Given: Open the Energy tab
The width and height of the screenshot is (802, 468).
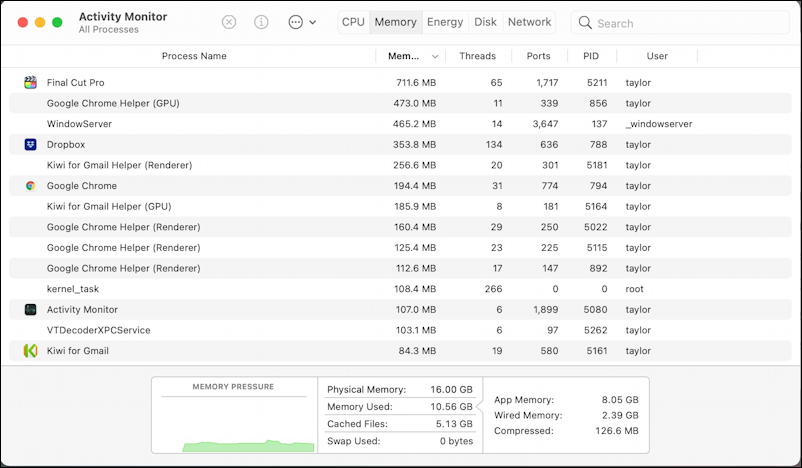Looking at the screenshot, I should pyautogui.click(x=445, y=22).
